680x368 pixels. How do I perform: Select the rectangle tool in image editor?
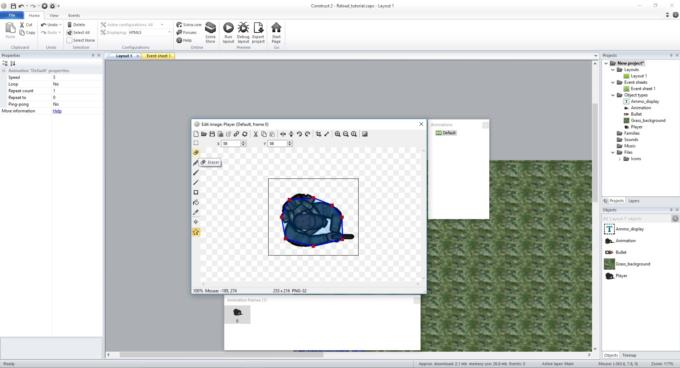tap(196, 192)
